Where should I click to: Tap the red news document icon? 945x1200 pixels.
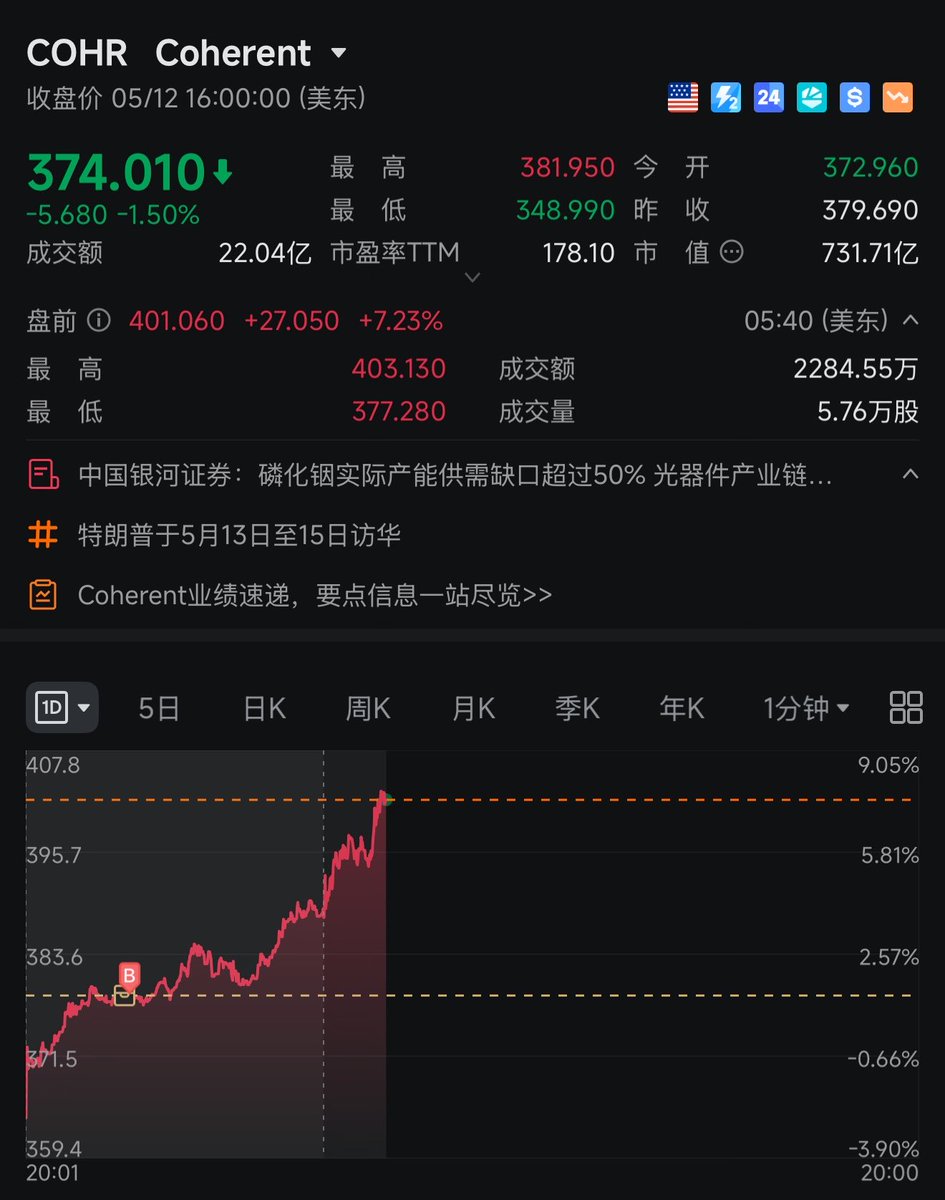43,475
